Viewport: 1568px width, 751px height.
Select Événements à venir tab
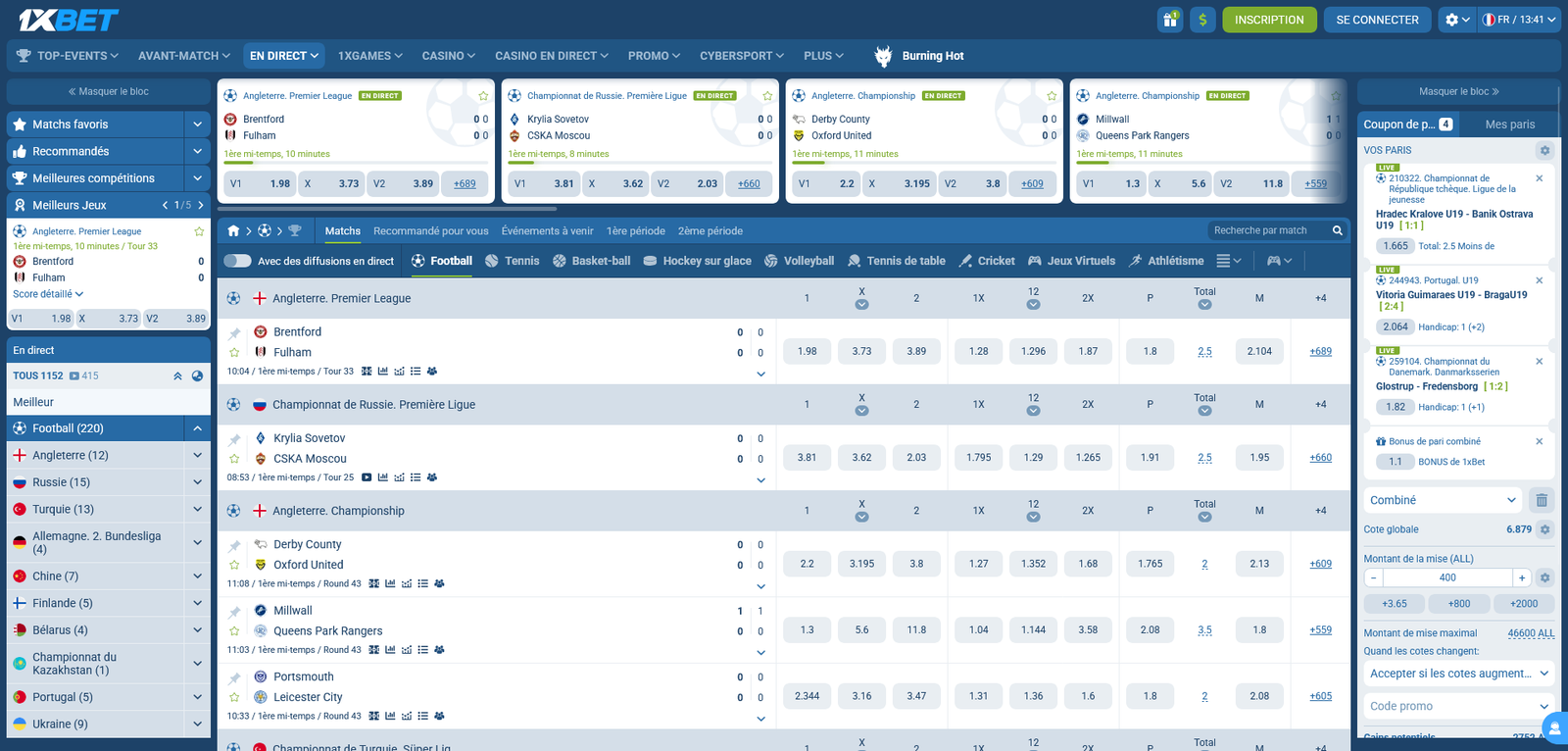548,231
